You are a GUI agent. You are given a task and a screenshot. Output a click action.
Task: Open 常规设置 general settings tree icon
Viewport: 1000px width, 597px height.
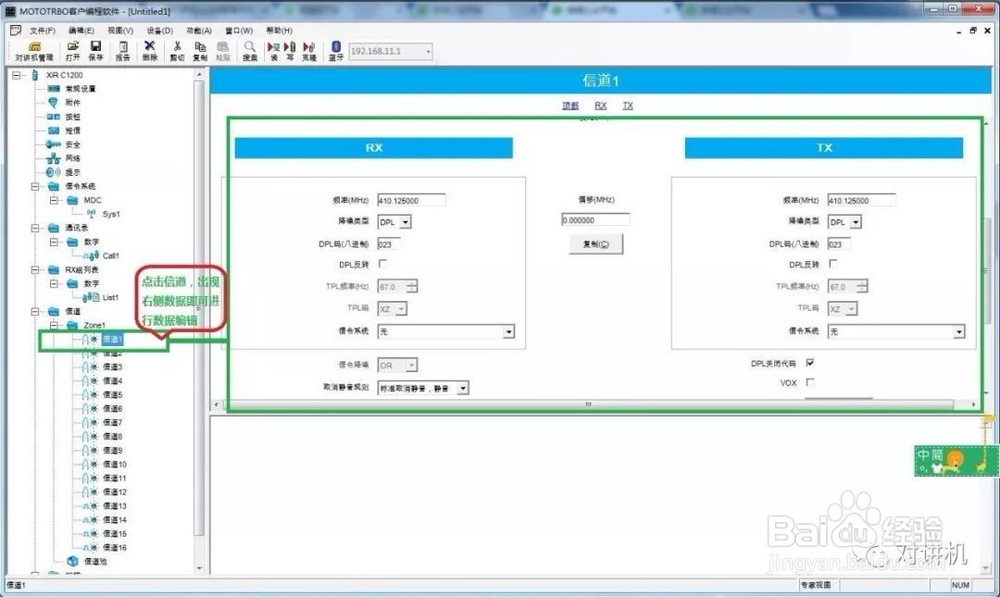tap(54, 89)
